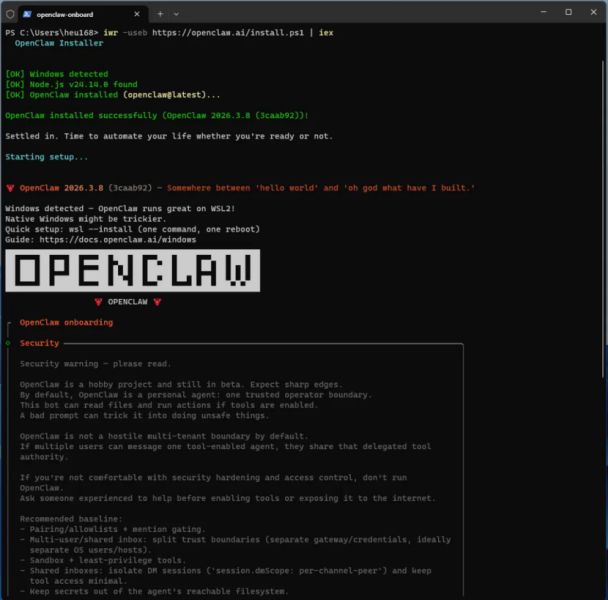Close the openclaw-onboard tab
Viewport: 608px width, 600px height.
click(137, 14)
